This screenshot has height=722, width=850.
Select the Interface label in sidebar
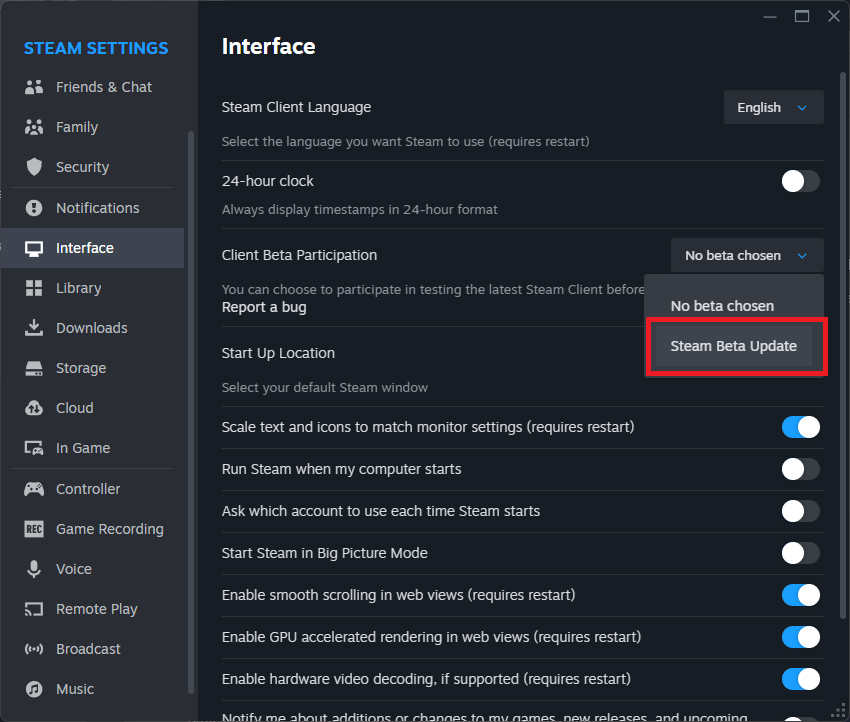click(x=85, y=248)
